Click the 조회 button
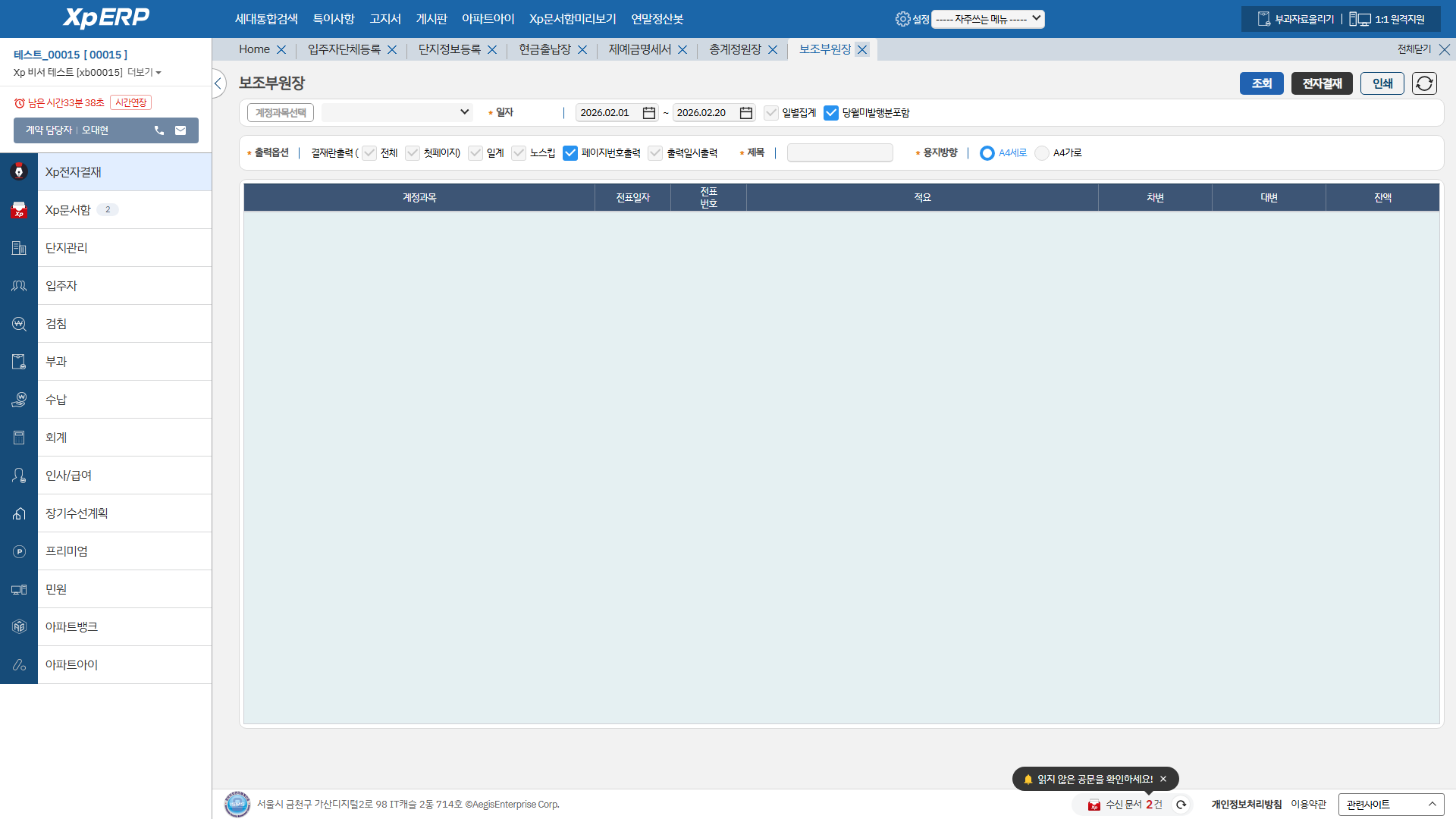 point(1261,83)
